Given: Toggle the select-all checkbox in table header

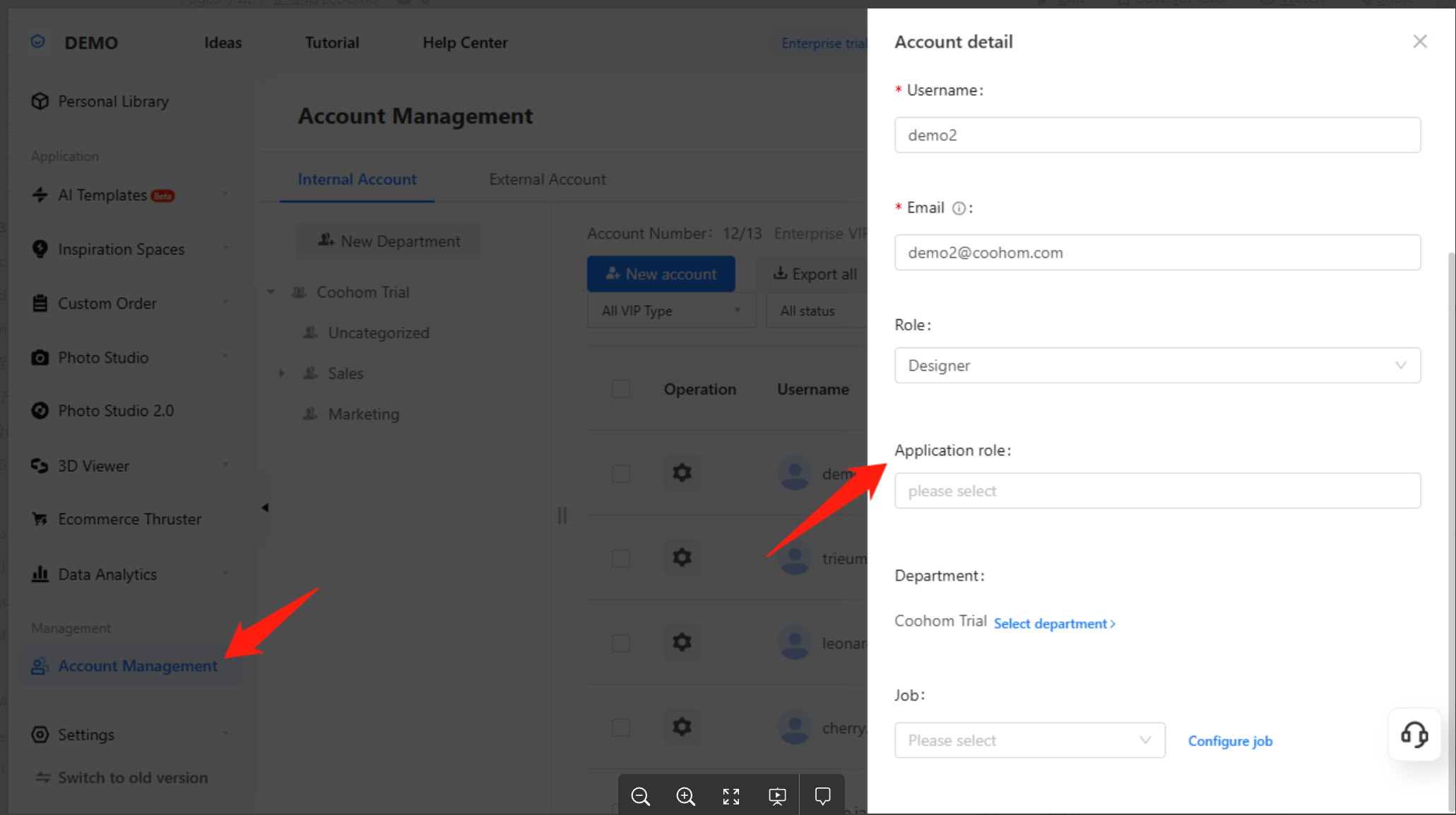Looking at the screenshot, I should point(621,389).
